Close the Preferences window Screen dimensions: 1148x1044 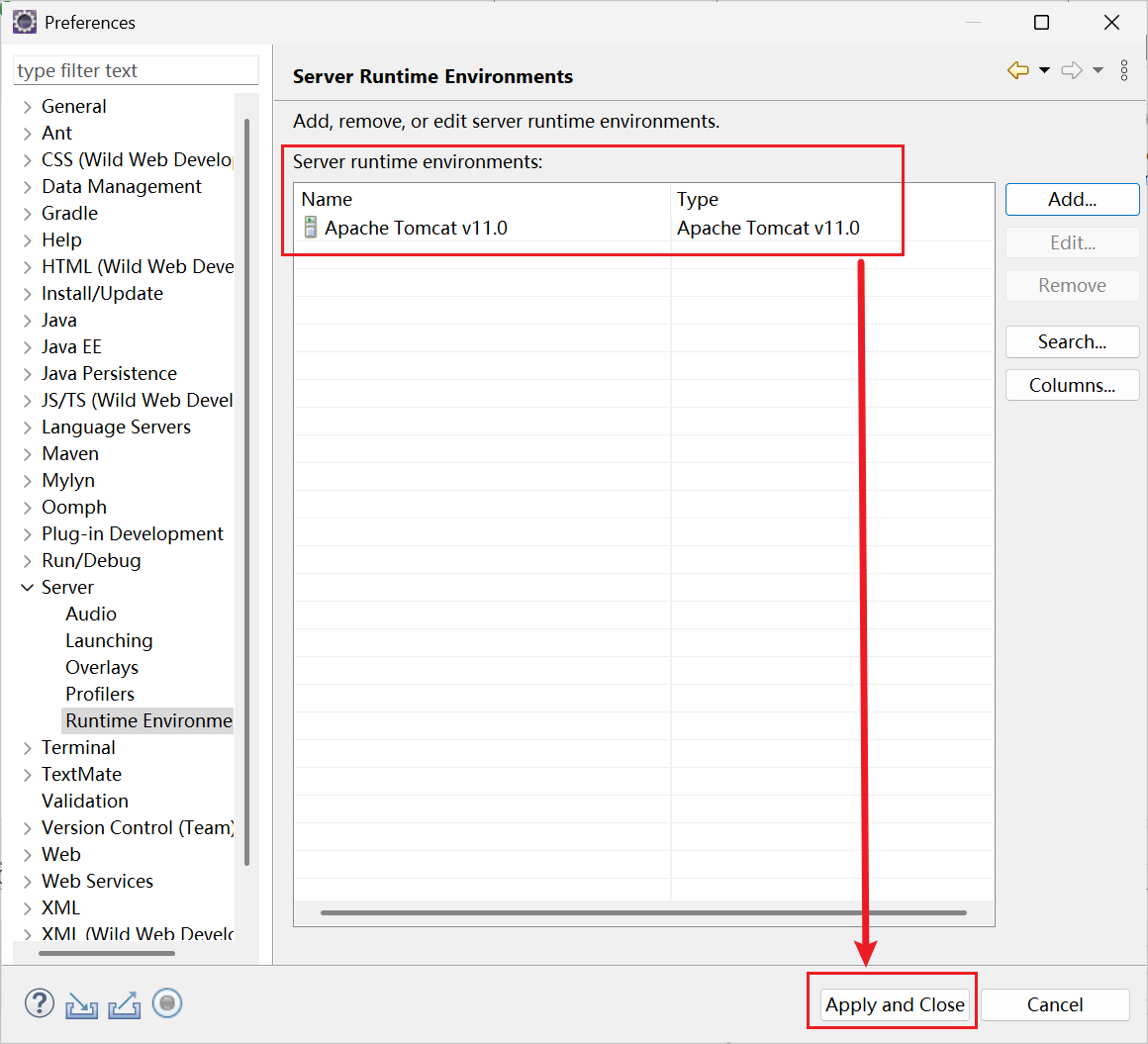coord(1111,23)
